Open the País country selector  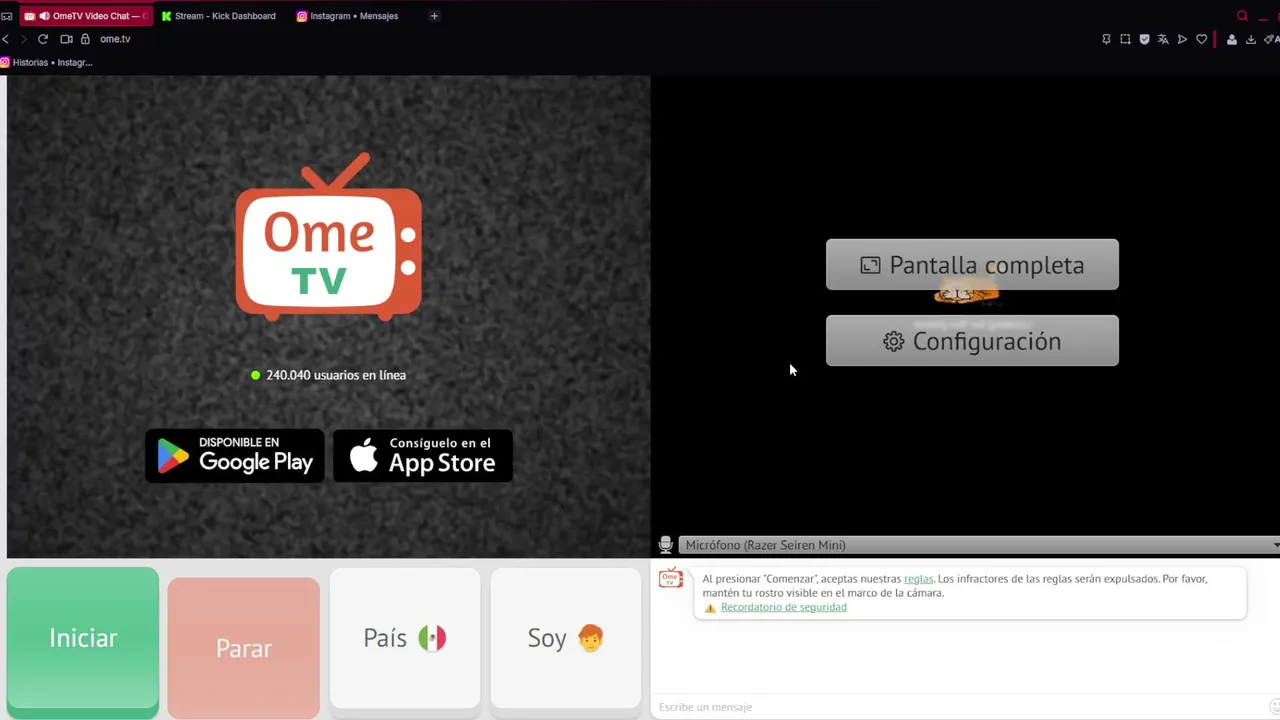point(405,638)
